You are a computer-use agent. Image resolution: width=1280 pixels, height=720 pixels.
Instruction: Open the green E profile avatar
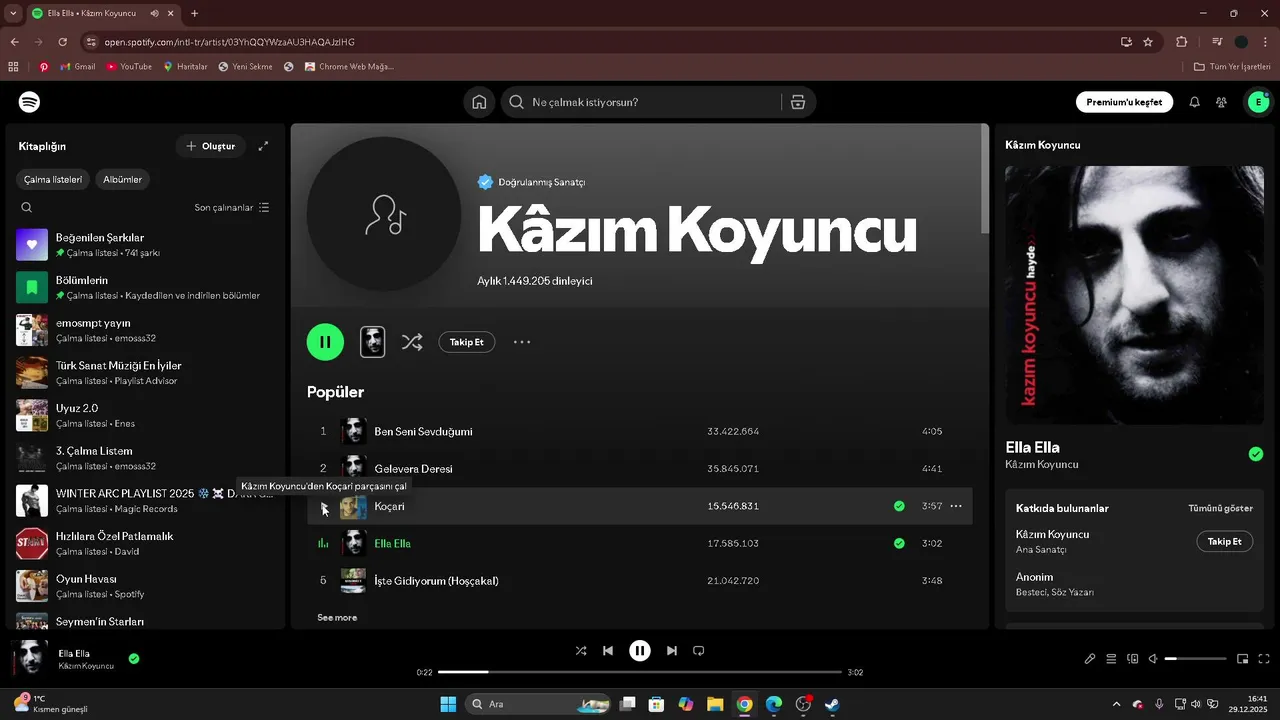[1257, 102]
